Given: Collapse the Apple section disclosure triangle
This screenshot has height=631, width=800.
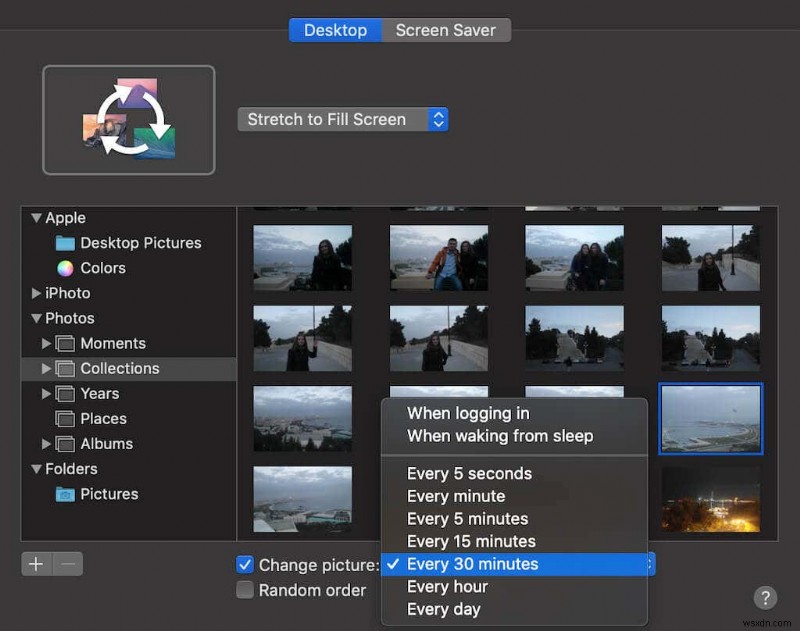Looking at the screenshot, I should (x=35, y=218).
